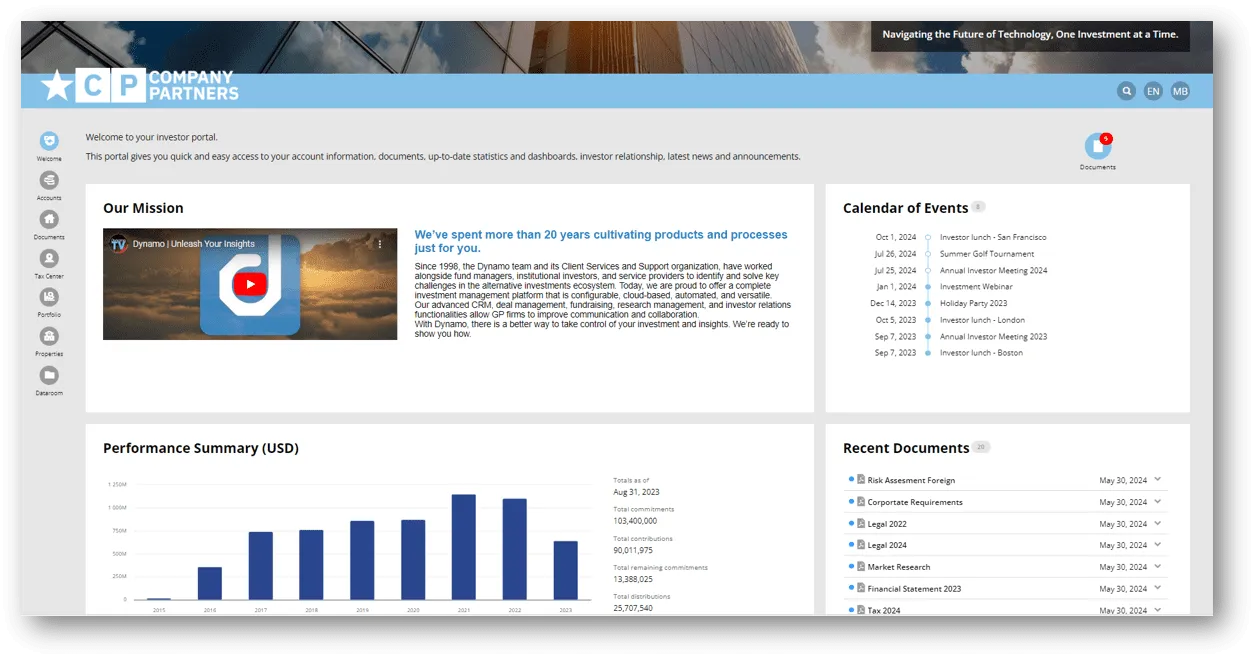Open the Dataroom folder icon
Image resolution: width=1255 pixels, height=658 pixels.
(x=49, y=376)
